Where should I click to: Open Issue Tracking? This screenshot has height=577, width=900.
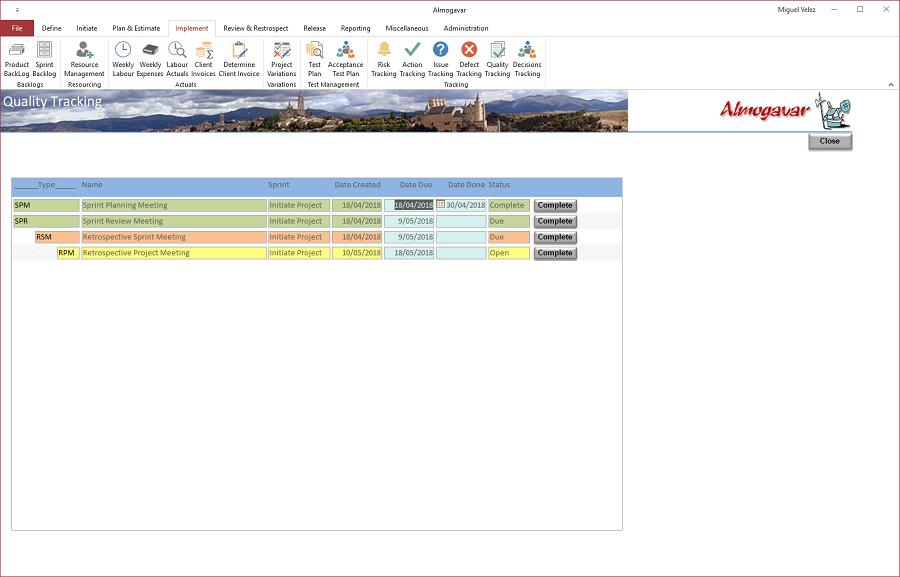tap(440, 59)
